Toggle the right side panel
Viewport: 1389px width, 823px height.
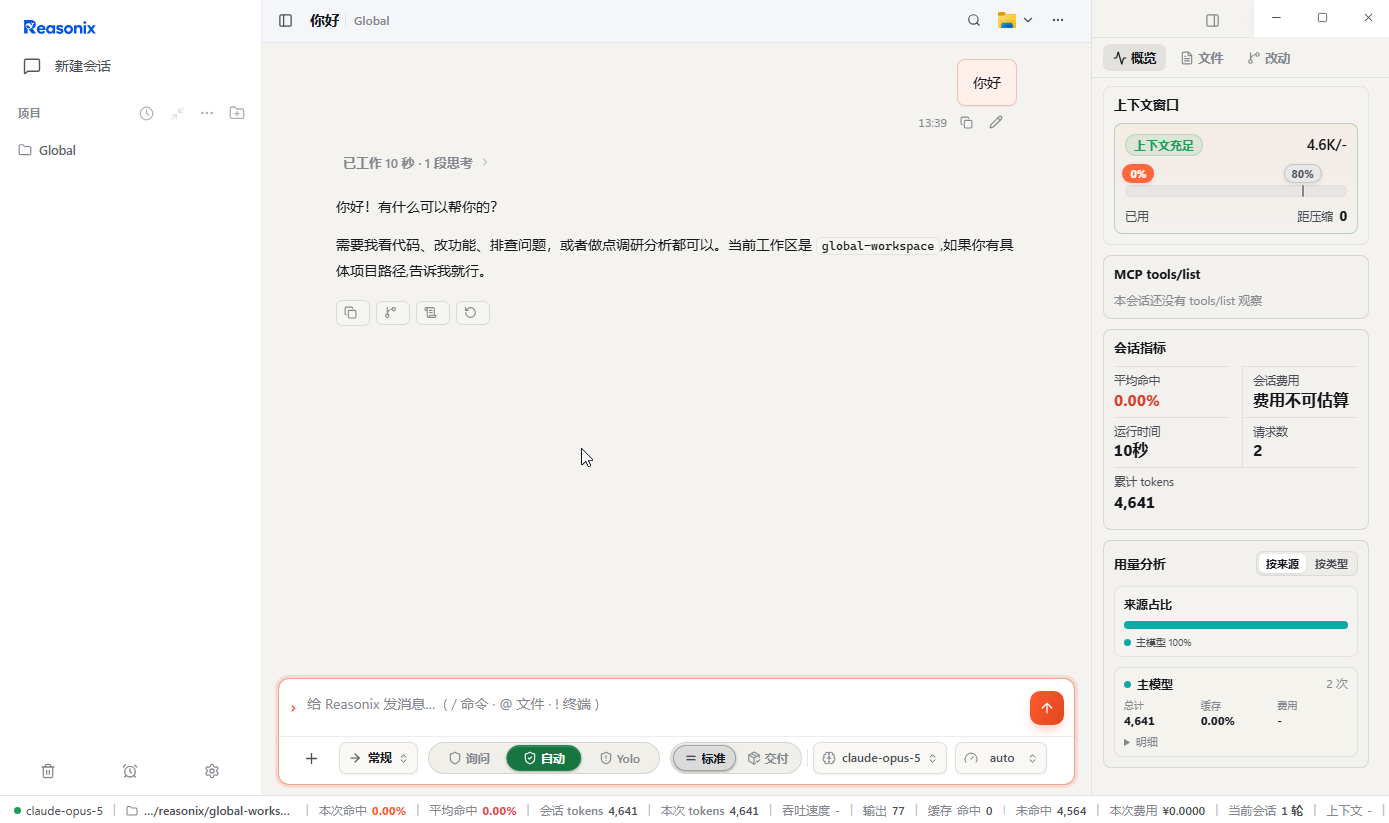click(x=1213, y=20)
